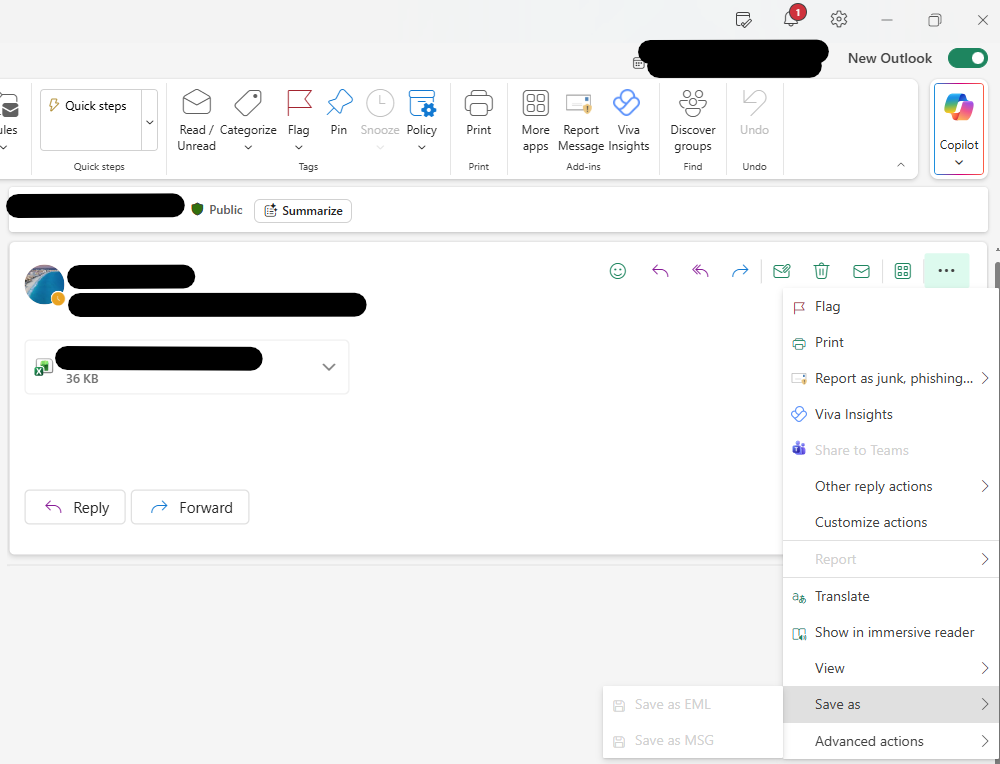Open the notifications bell icon

coord(791,18)
